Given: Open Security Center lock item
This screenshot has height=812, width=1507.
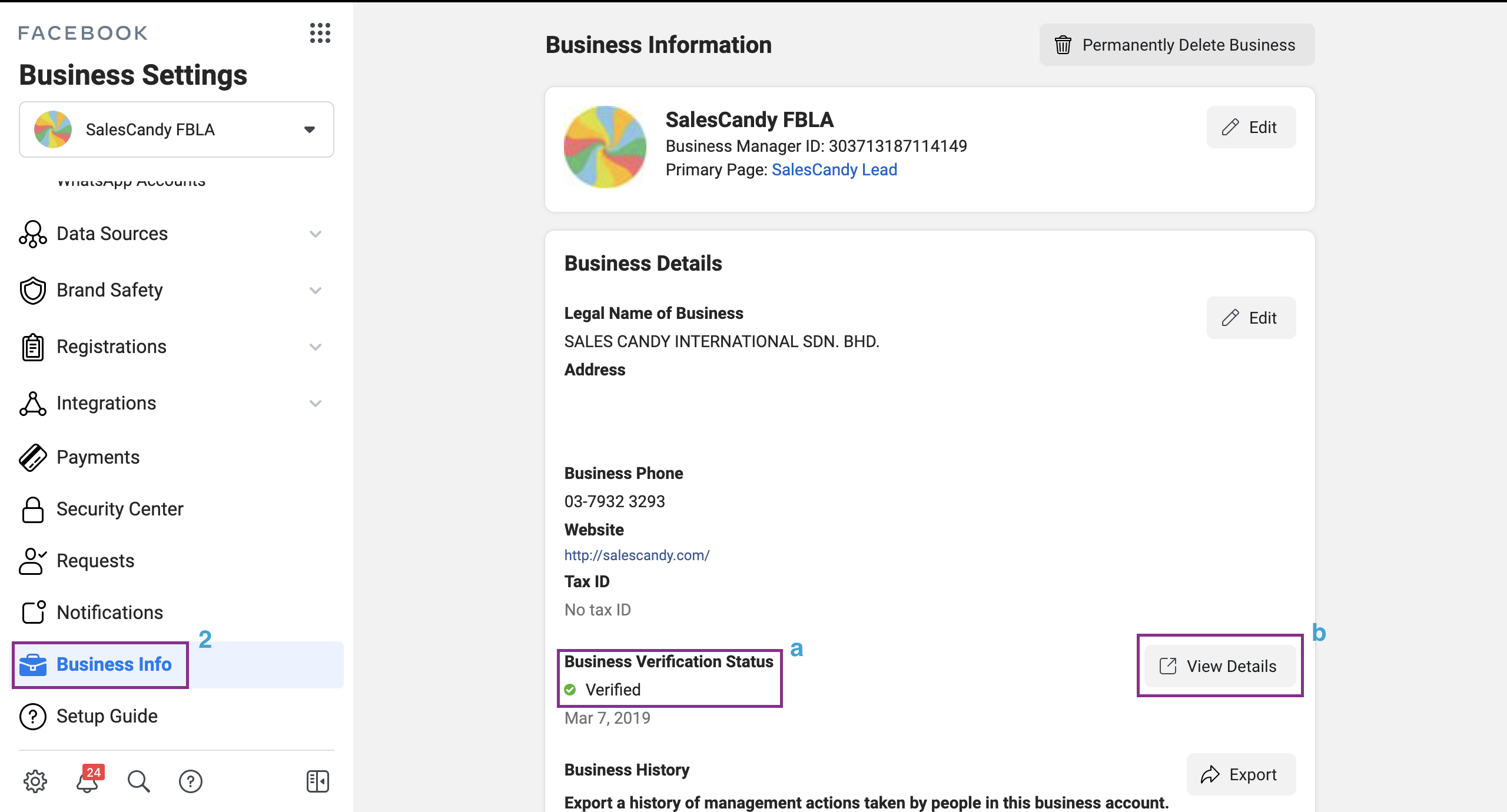Looking at the screenshot, I should (120, 509).
